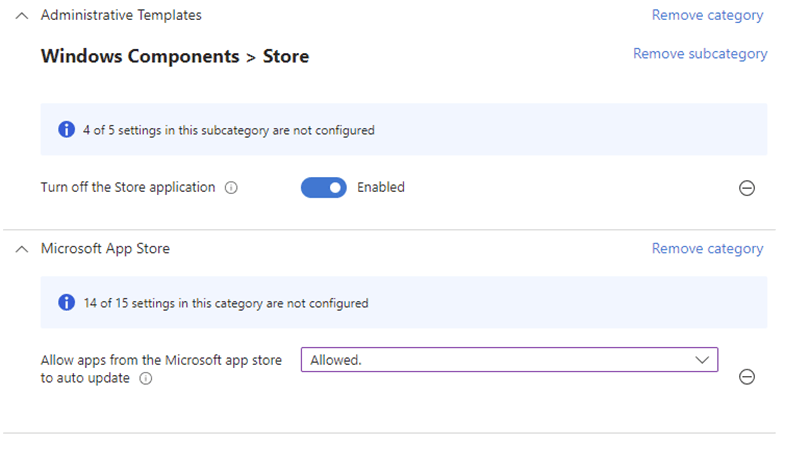Remove the Administrative Templates category
The image size is (809, 469).
pyautogui.click(x=707, y=15)
